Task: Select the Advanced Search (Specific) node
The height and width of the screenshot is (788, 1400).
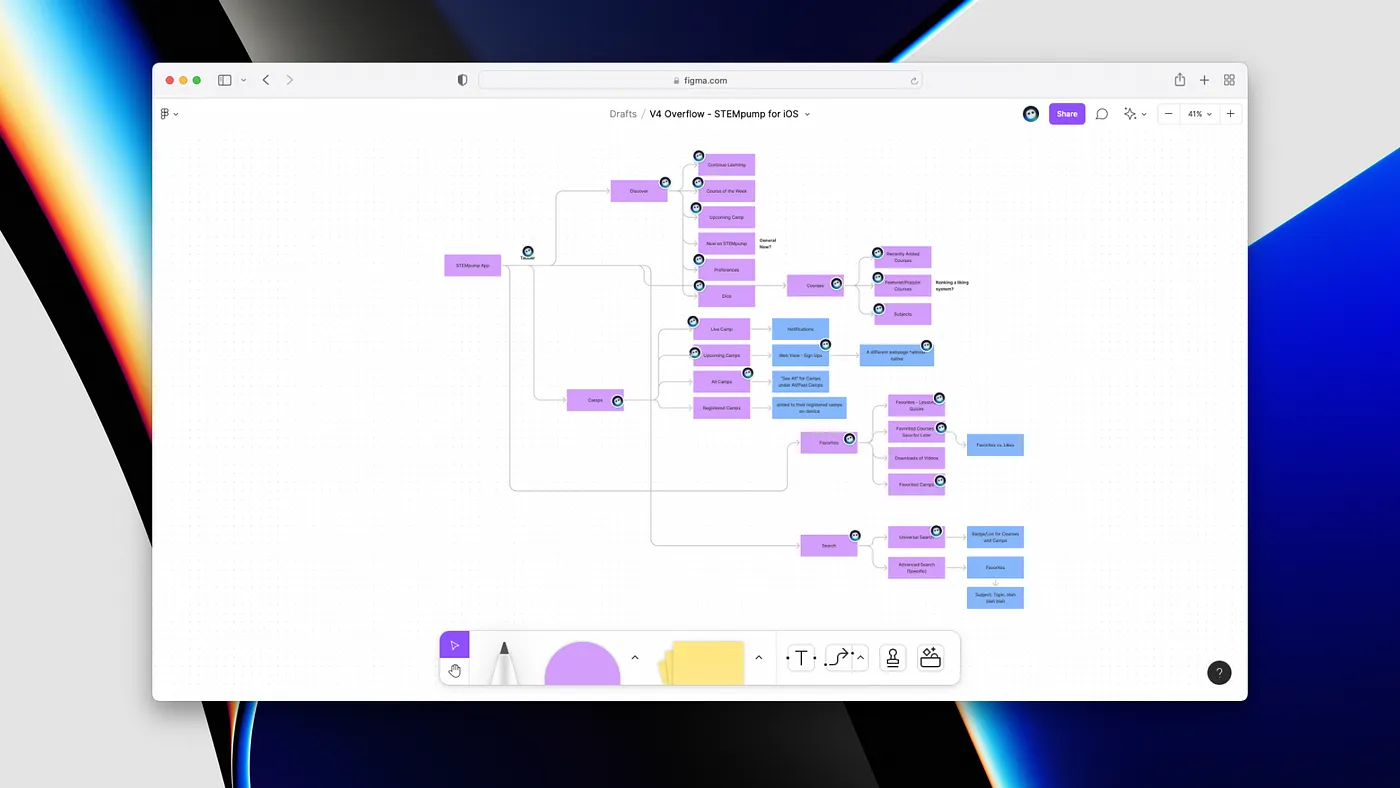Action: click(x=916, y=568)
